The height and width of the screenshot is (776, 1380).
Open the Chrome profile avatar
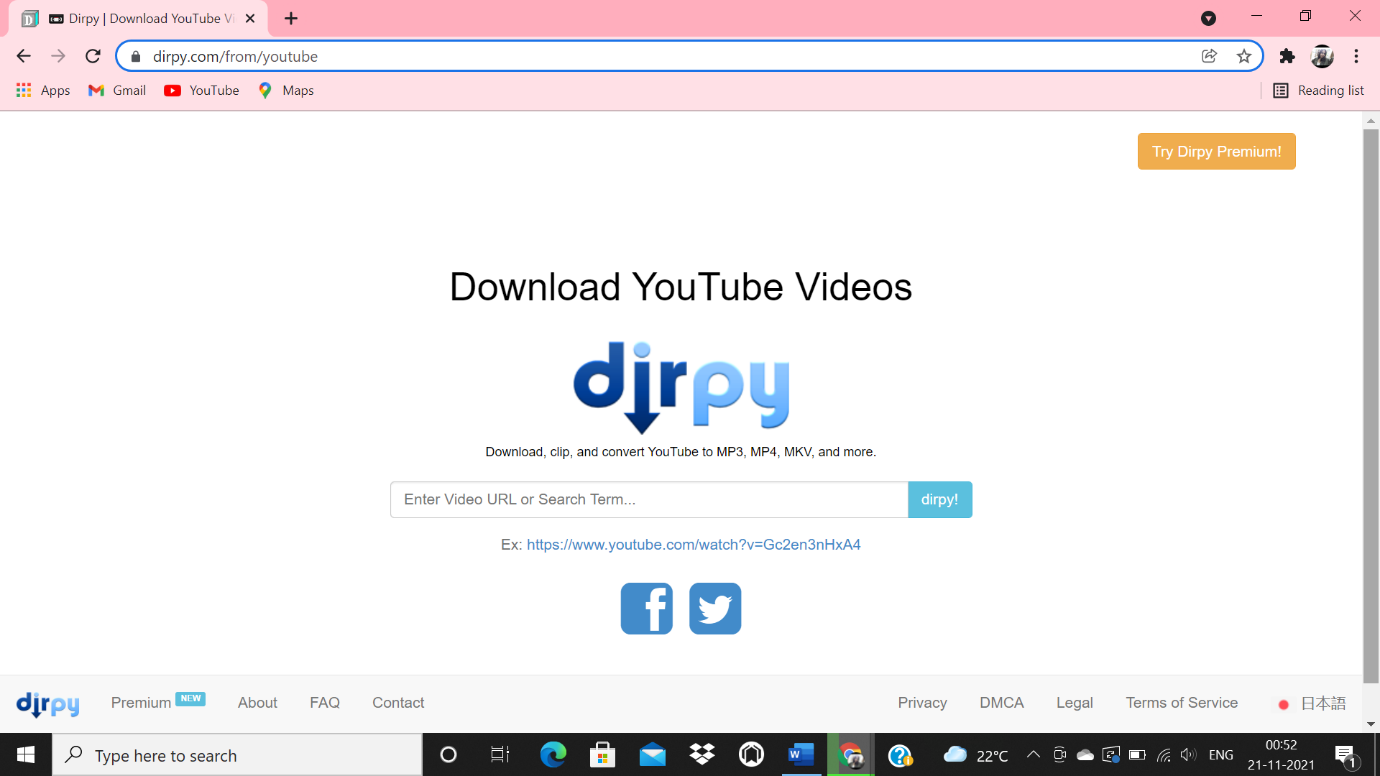click(1322, 56)
